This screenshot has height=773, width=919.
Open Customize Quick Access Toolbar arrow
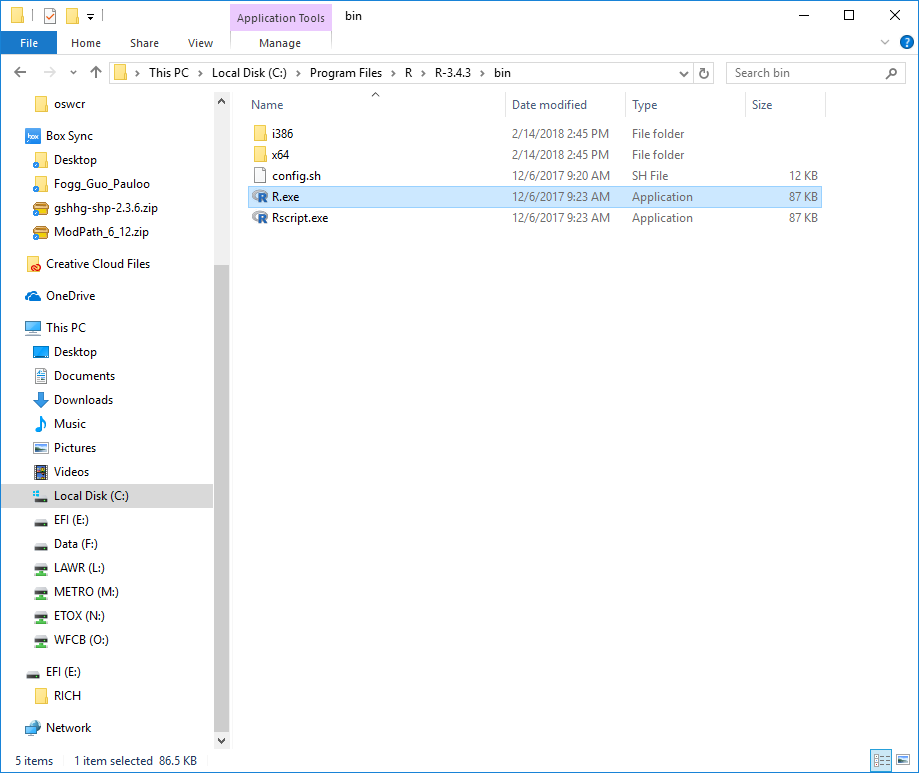tap(90, 16)
